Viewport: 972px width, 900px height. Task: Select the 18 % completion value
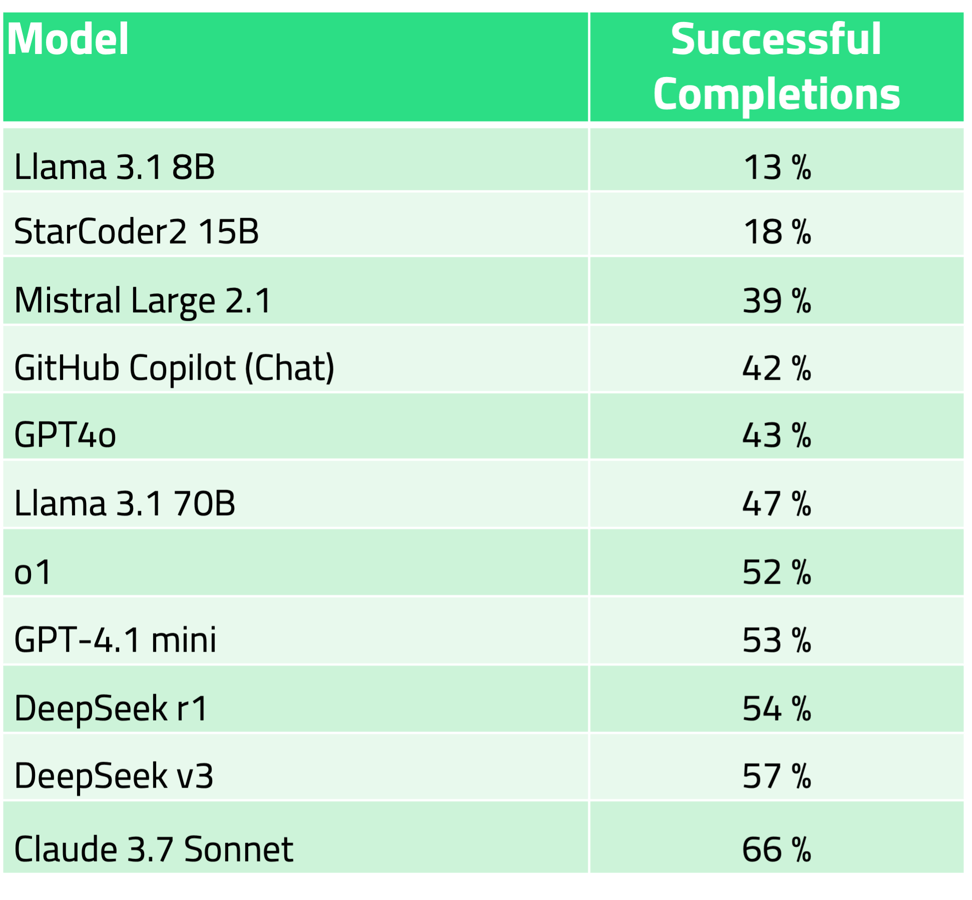[776, 232]
